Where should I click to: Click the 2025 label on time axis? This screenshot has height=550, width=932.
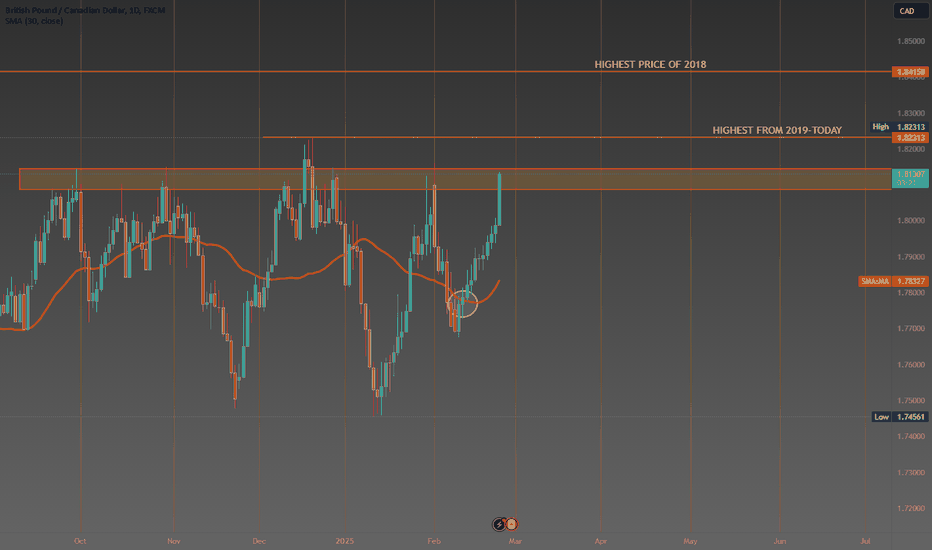click(x=345, y=541)
